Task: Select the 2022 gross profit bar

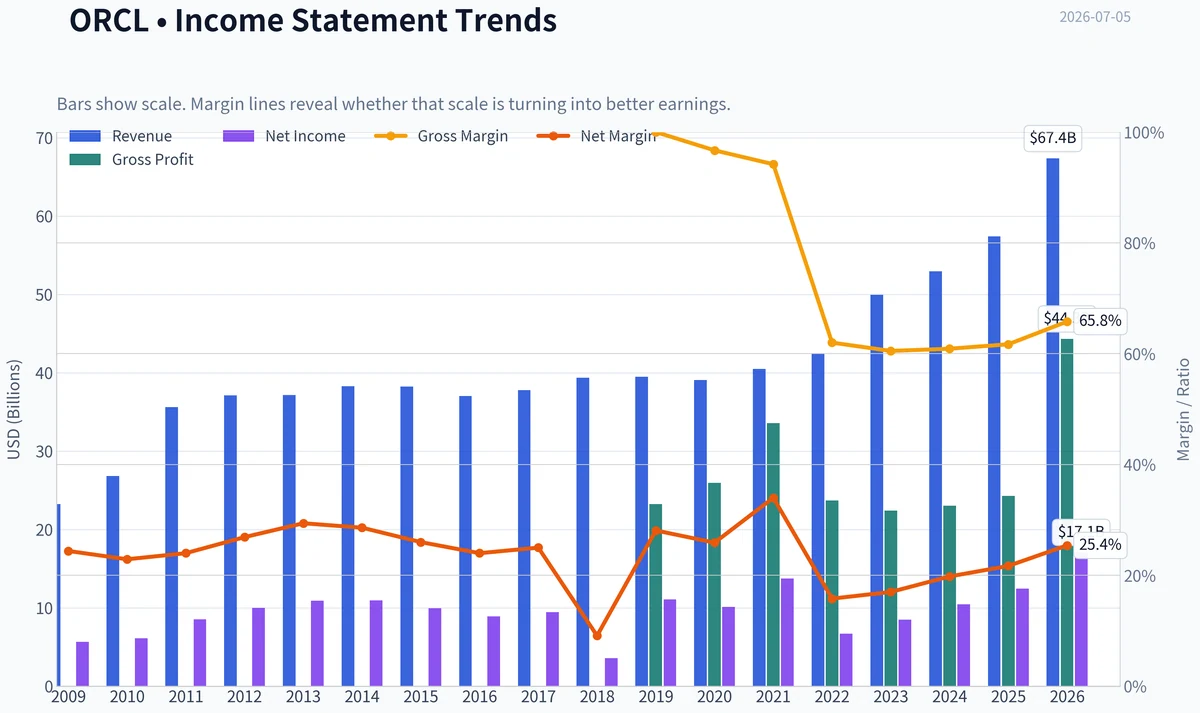Action: pyautogui.click(x=832, y=593)
